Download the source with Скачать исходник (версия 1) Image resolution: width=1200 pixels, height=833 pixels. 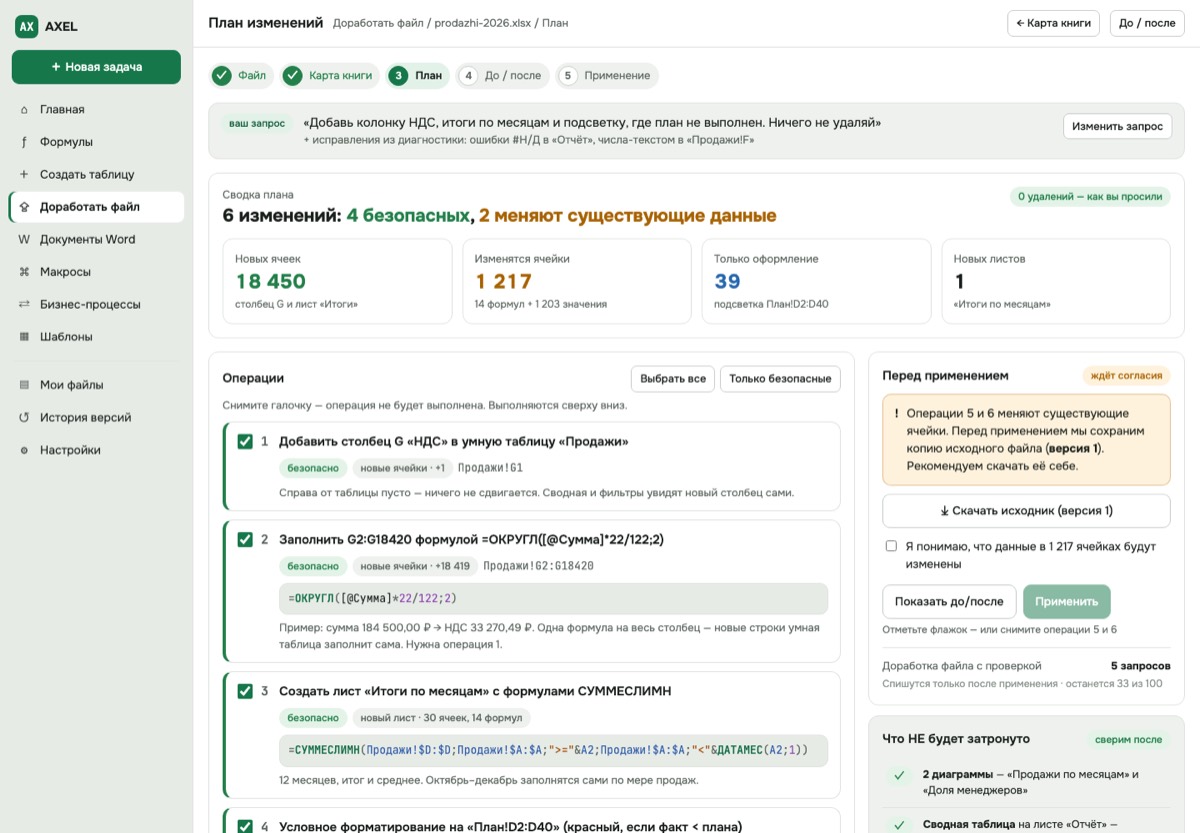[x=1026, y=511]
